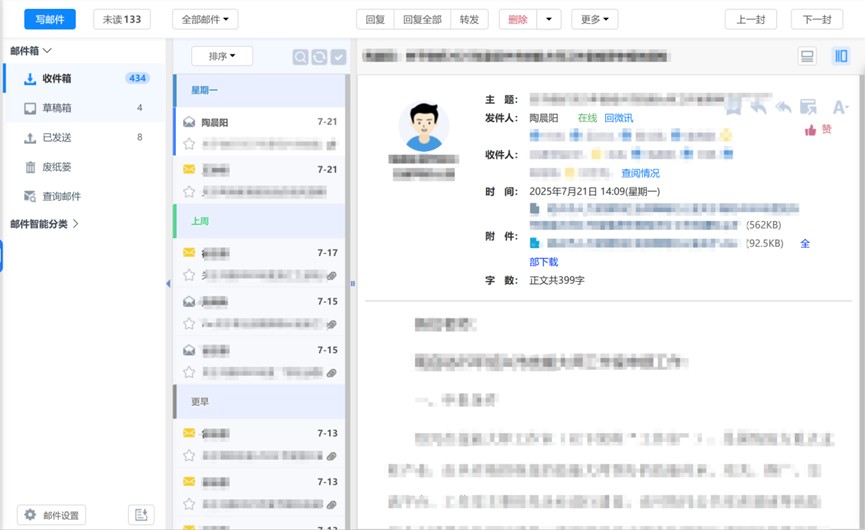Expand the 邮件智能分类 section
The width and height of the screenshot is (865, 530).
[x=45, y=224]
